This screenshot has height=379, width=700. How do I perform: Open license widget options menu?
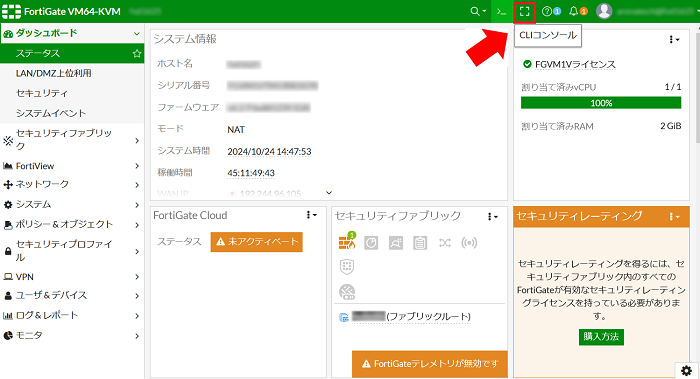[674, 40]
